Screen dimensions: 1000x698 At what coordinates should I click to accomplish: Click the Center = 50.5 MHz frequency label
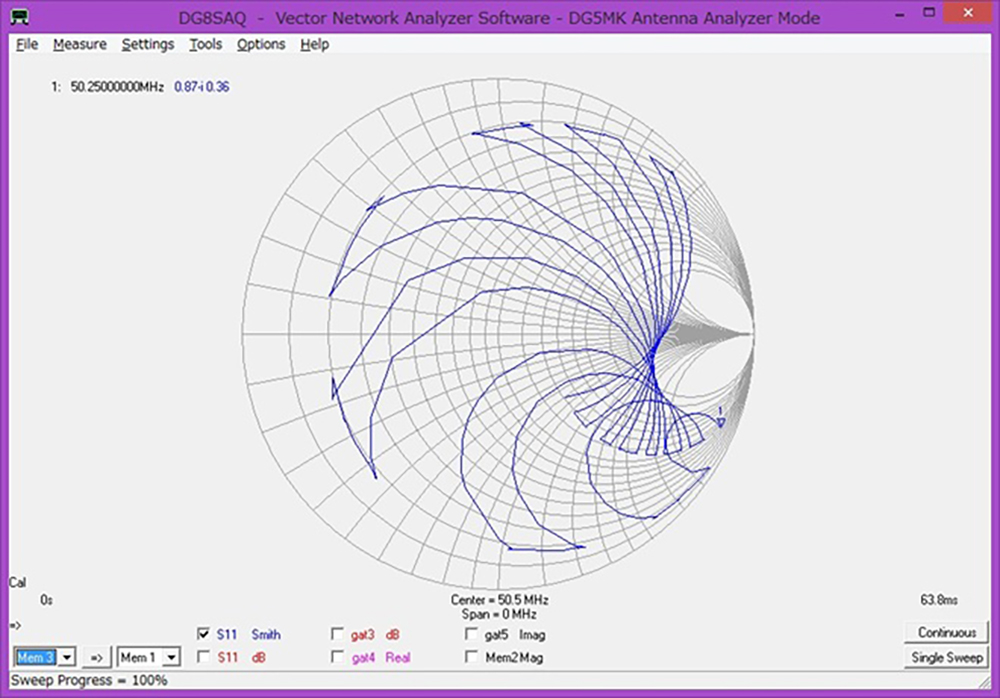499,599
